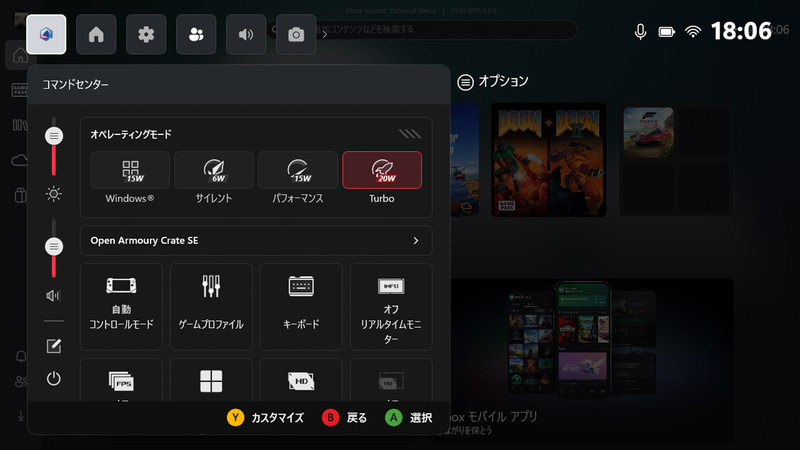Open キーボード tile
This screenshot has height=450, width=800.
point(301,307)
